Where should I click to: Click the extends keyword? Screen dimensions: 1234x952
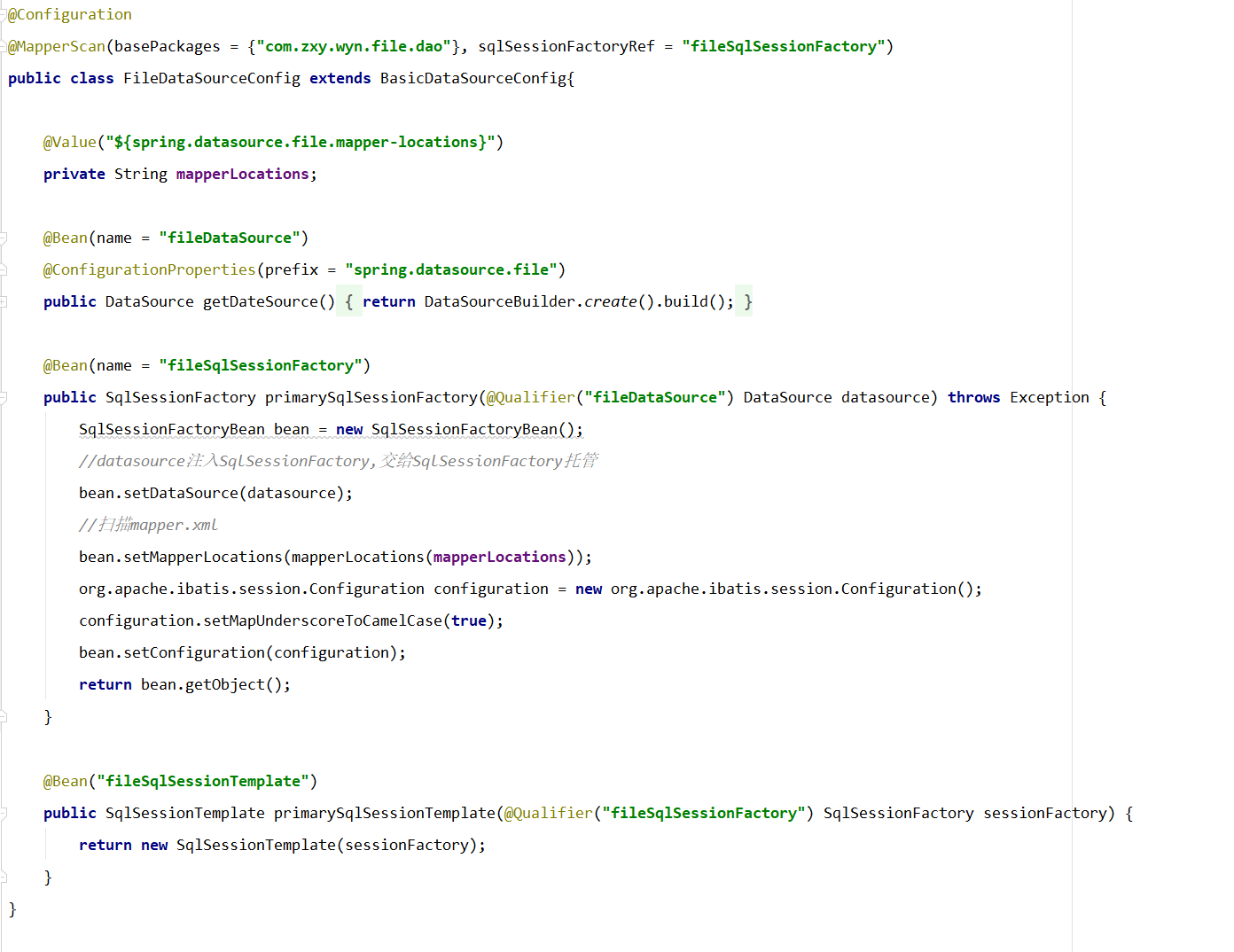pos(340,78)
